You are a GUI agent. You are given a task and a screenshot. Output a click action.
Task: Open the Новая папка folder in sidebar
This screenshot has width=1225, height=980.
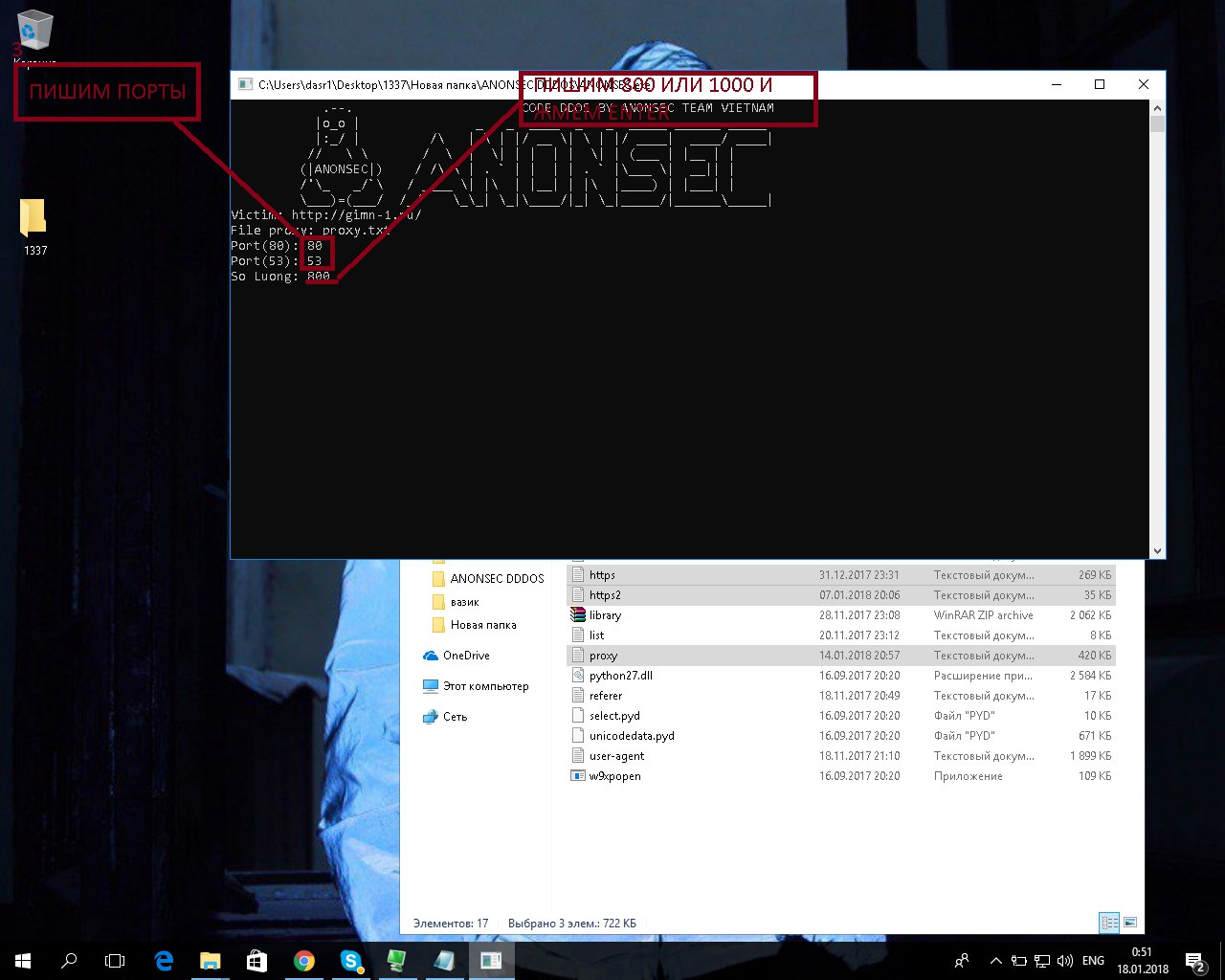(483, 625)
